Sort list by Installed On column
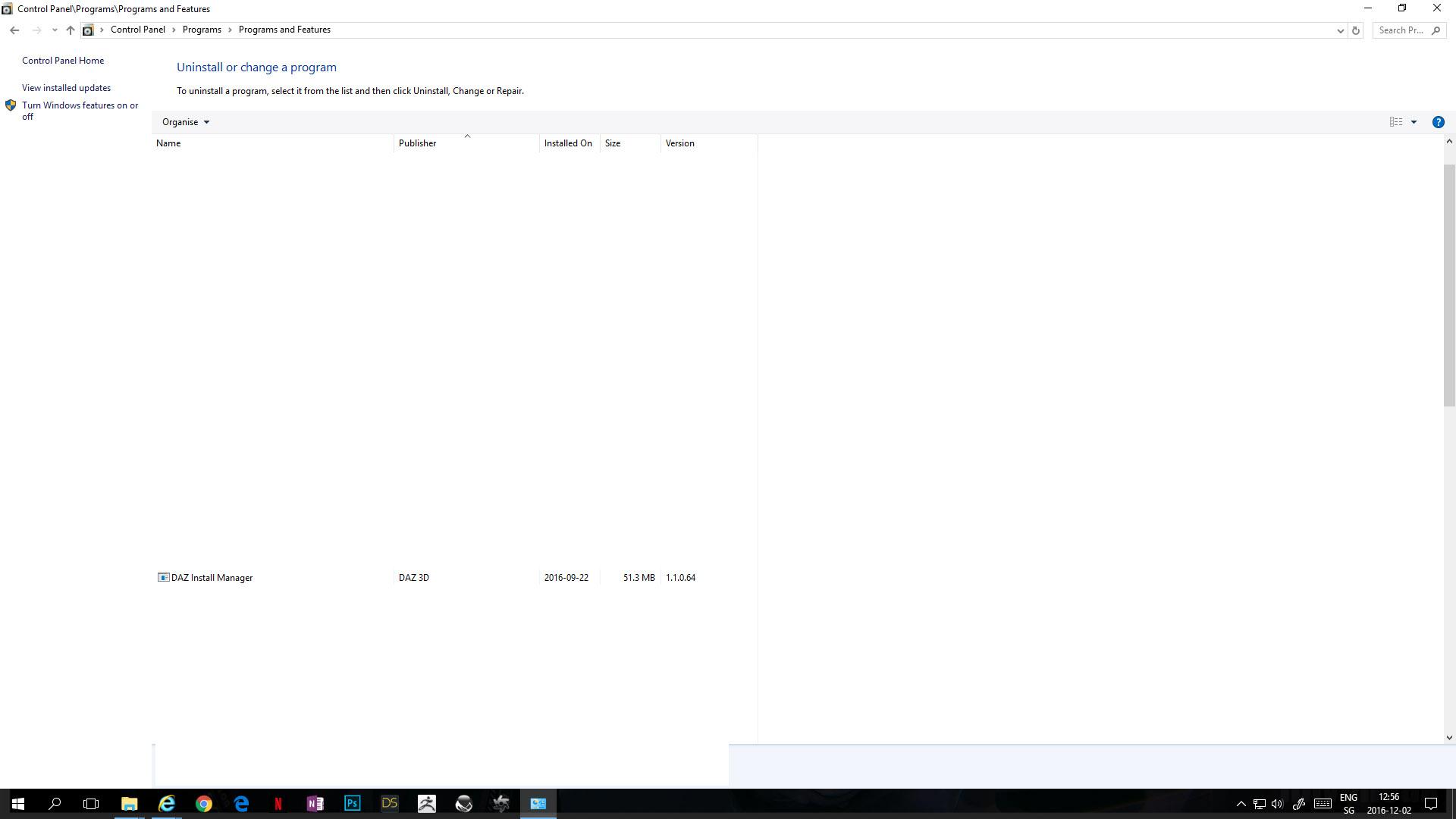The image size is (1456, 819). click(567, 143)
